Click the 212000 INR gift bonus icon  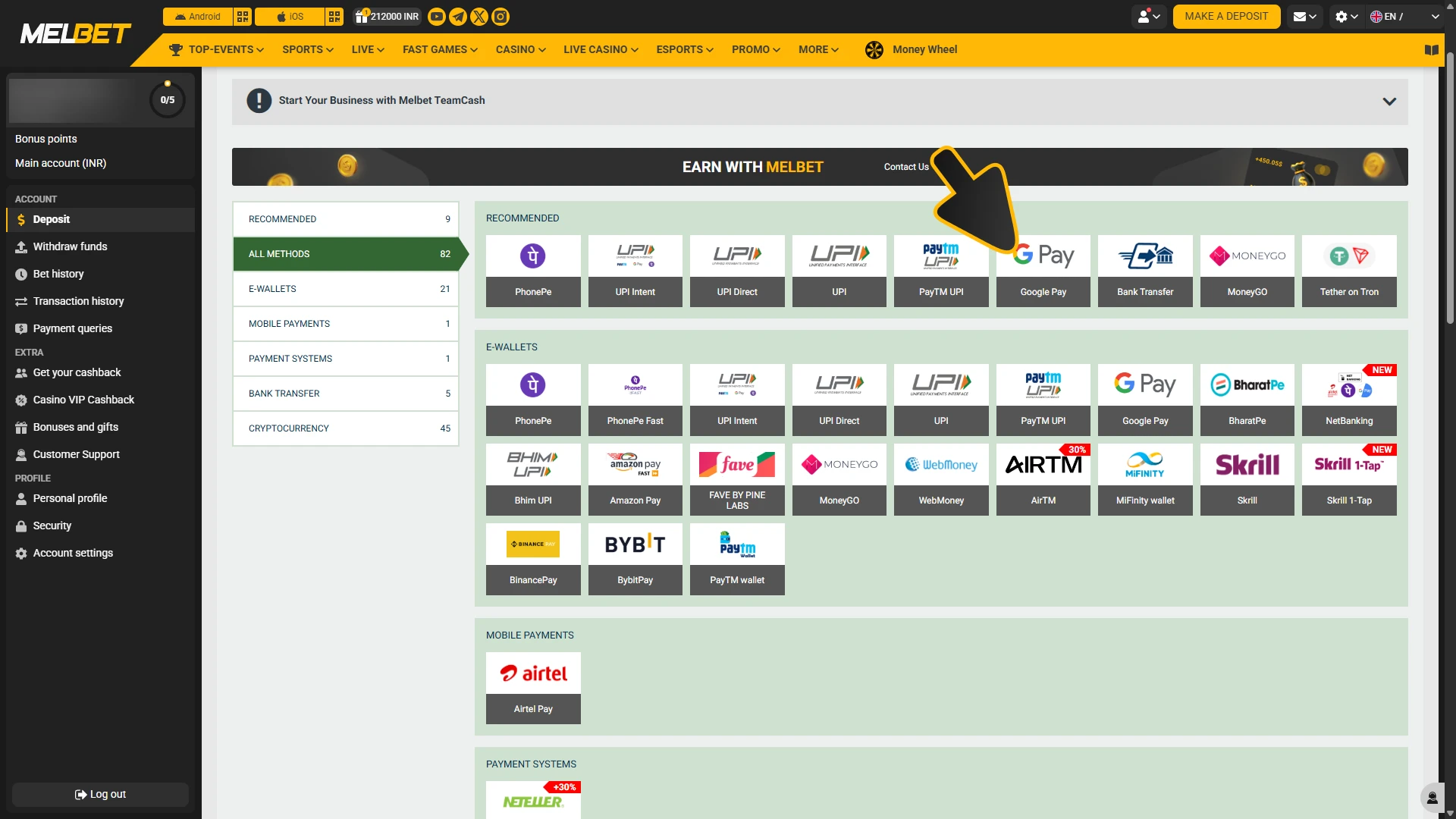tap(387, 17)
